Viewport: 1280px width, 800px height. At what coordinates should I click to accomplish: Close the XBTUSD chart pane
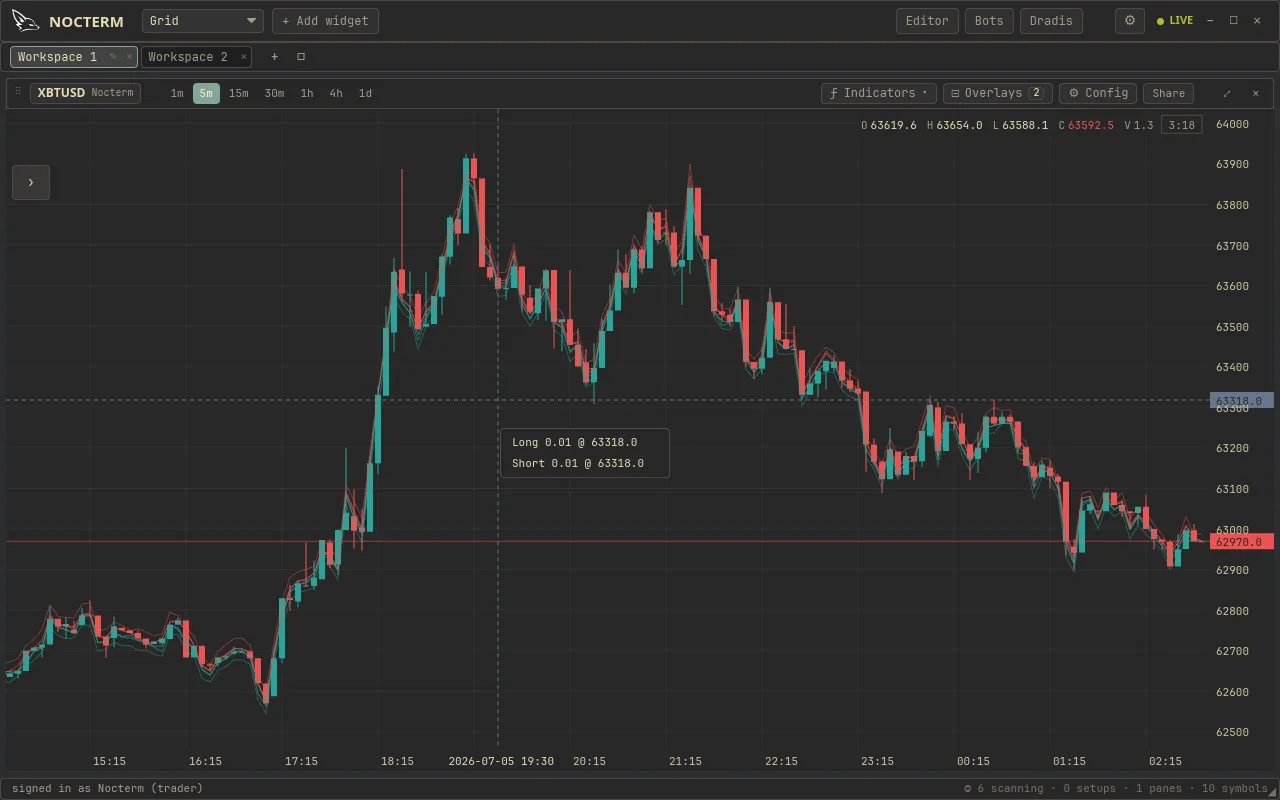click(x=1256, y=93)
